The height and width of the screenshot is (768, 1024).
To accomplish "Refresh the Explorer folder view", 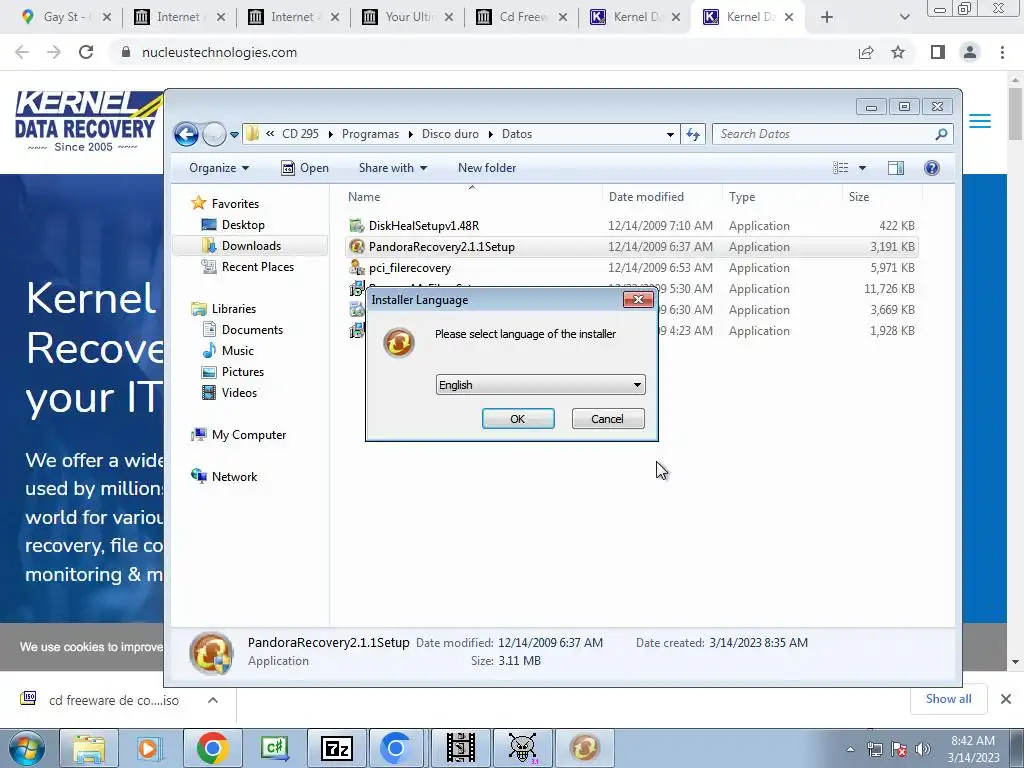I will point(693,135).
